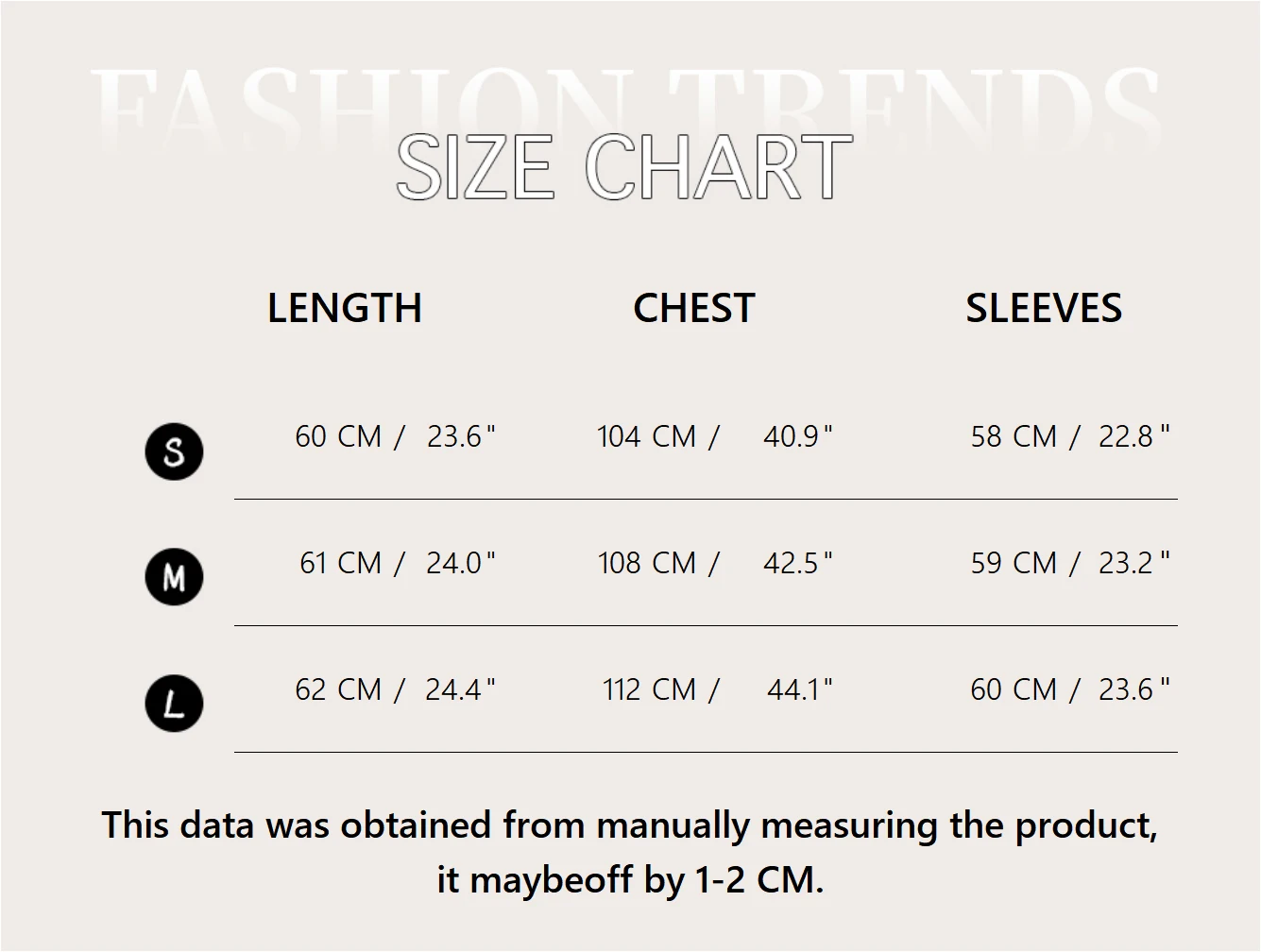Click the black L size badge
Image resolution: width=1261 pixels, height=952 pixels.
click(174, 704)
